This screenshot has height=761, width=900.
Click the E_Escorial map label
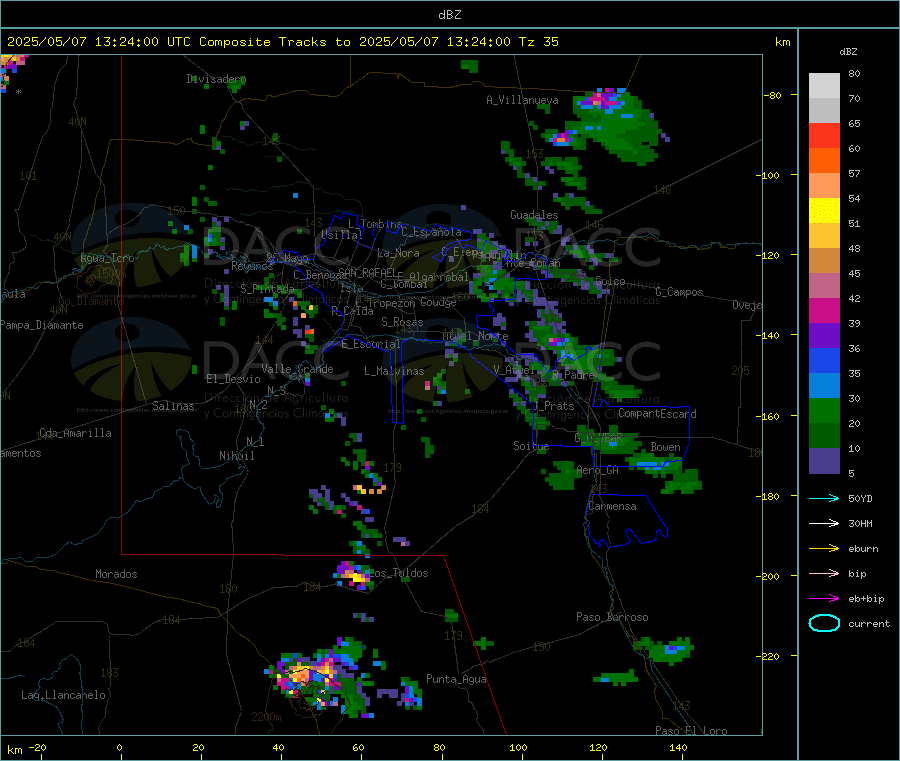370,344
